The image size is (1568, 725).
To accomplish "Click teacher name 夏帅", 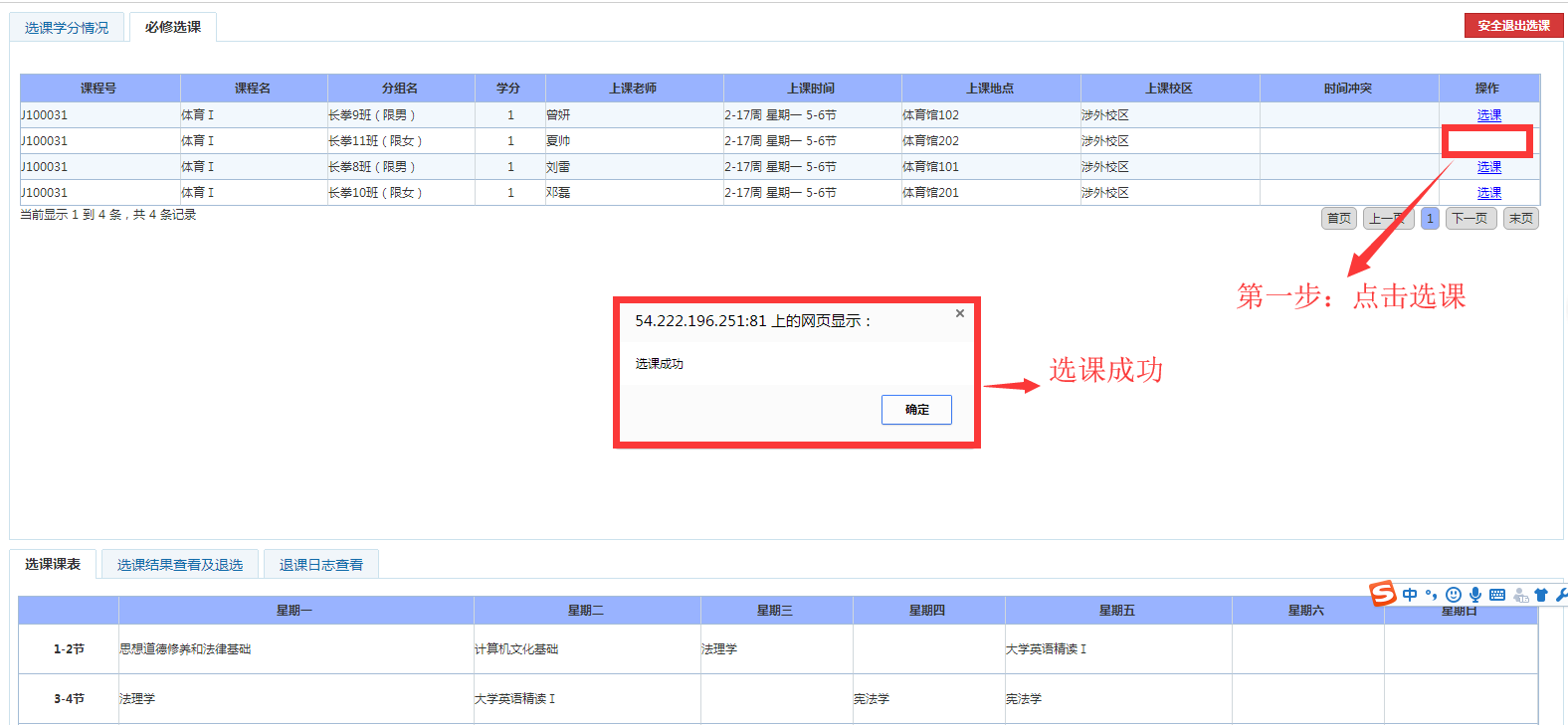I will [x=558, y=141].
